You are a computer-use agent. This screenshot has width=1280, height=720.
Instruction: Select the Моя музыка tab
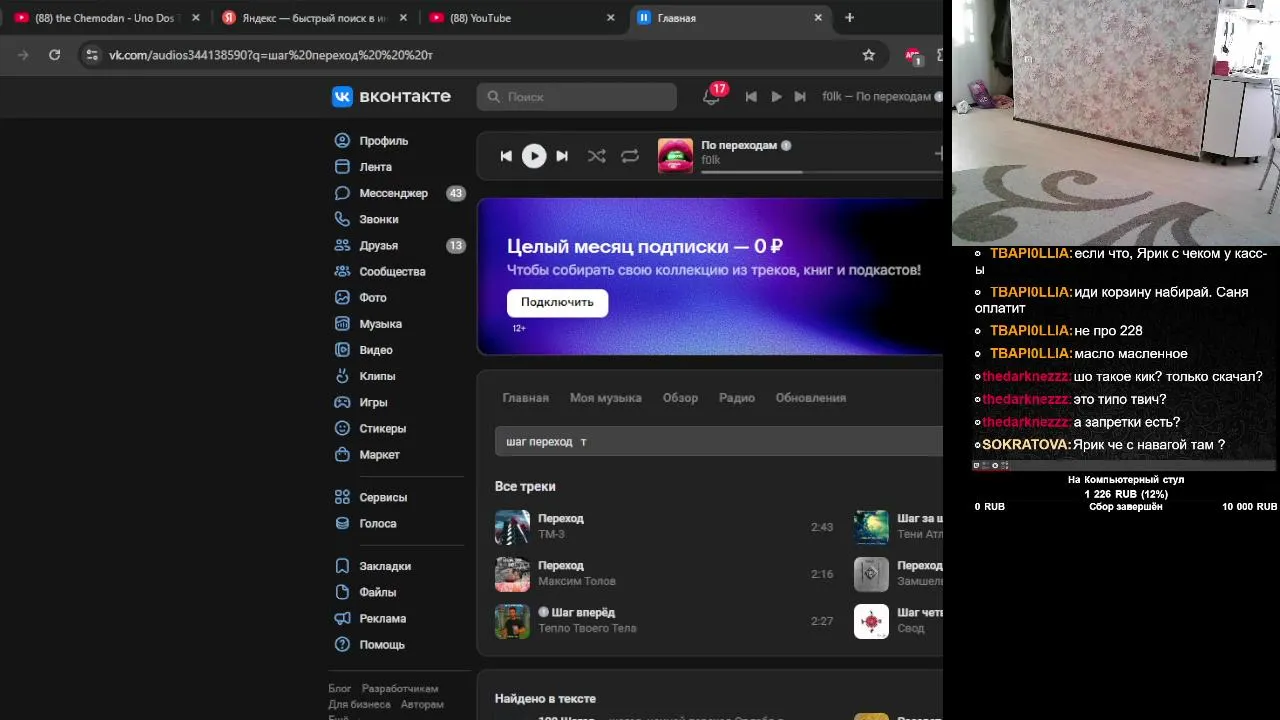[606, 398]
